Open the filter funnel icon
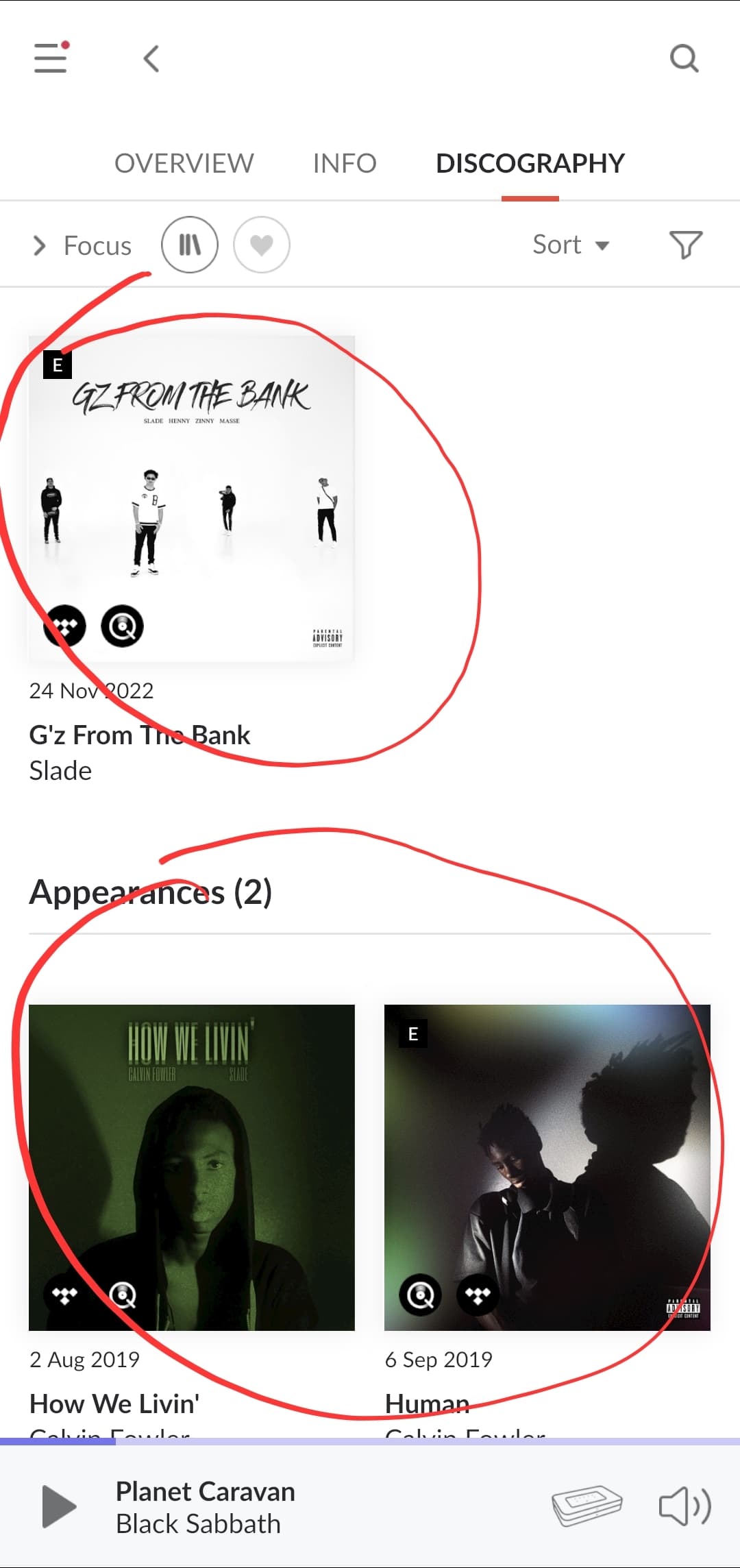 pyautogui.click(x=685, y=245)
